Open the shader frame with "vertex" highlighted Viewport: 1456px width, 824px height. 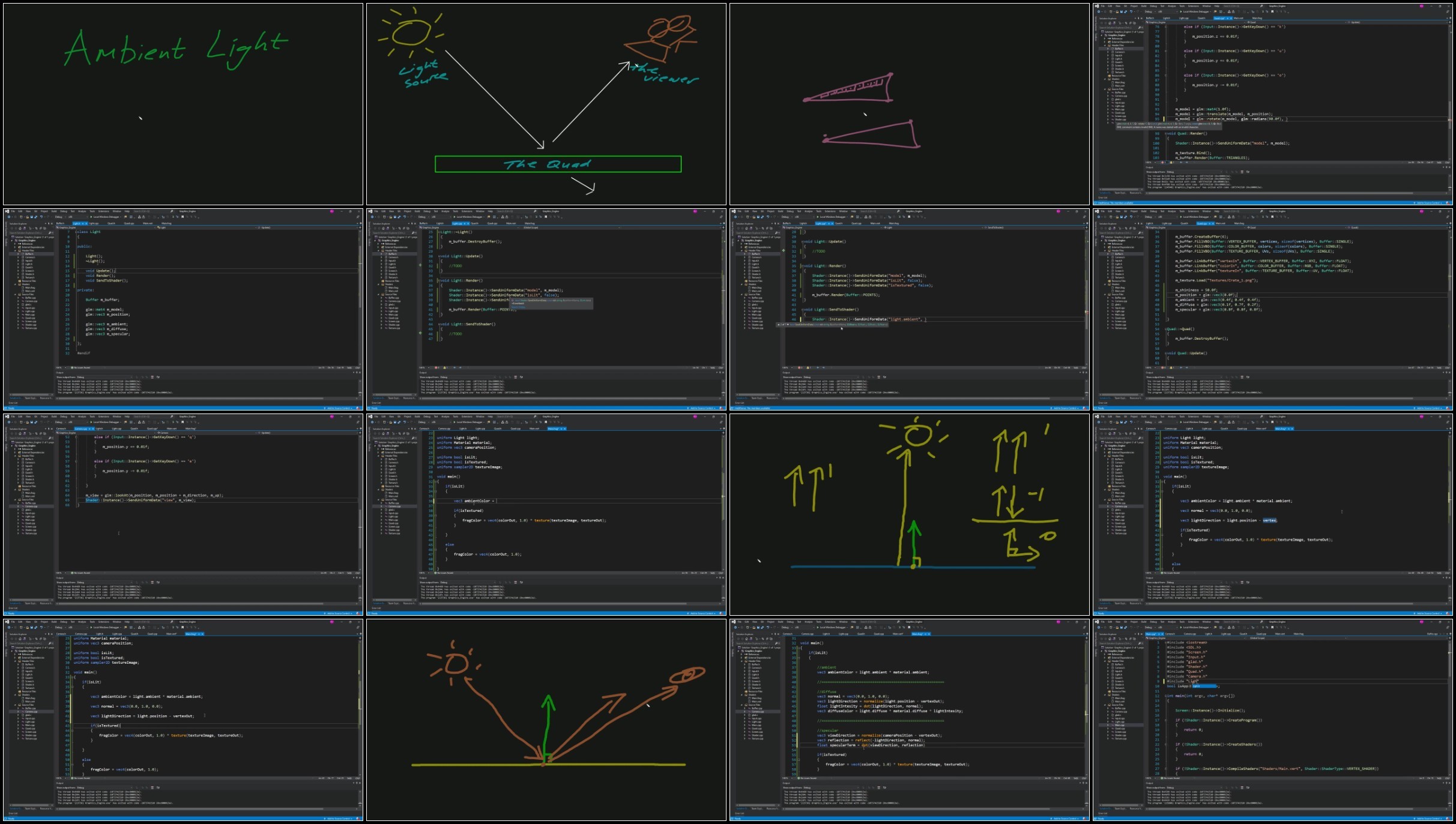[x=1273, y=515]
